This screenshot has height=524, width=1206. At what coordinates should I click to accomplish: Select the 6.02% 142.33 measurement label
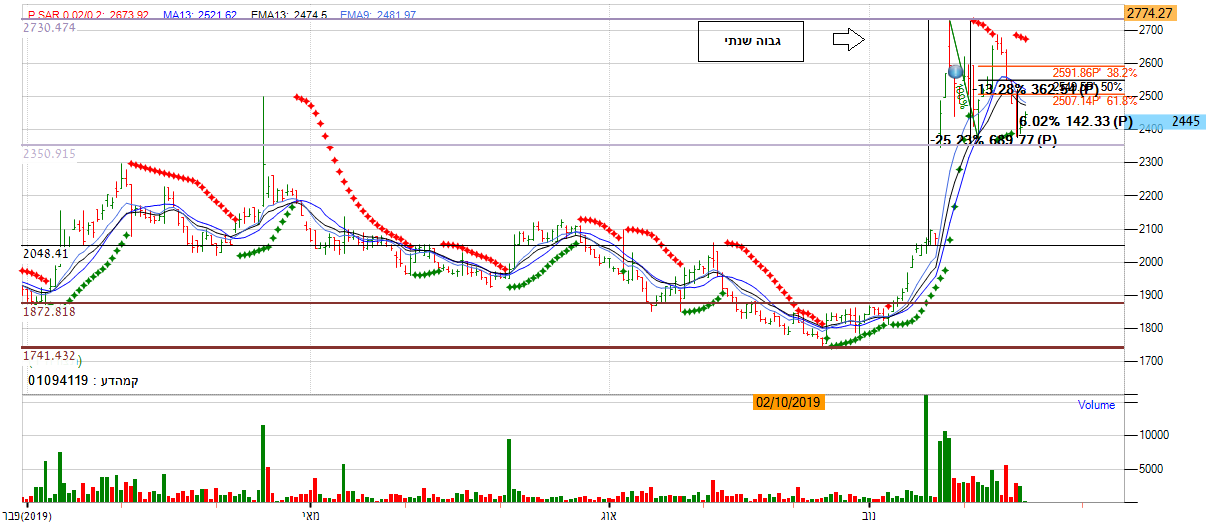(1076, 122)
